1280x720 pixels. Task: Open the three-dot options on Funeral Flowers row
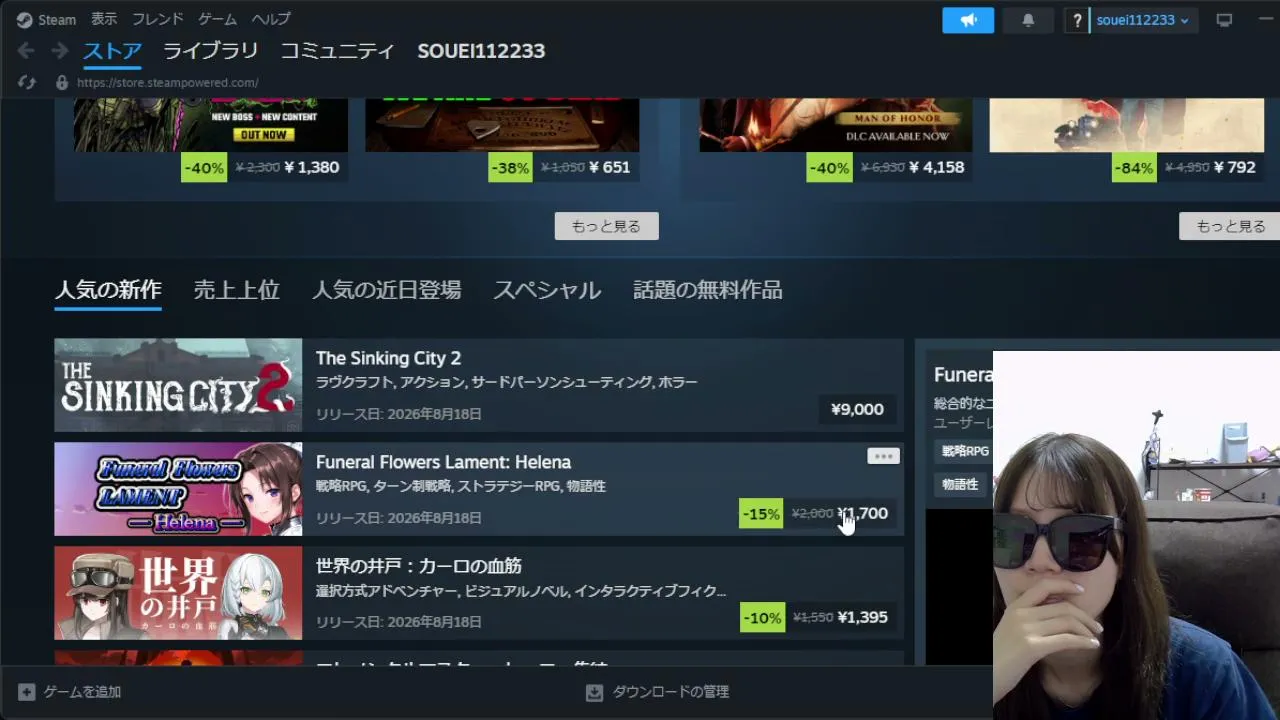883,456
